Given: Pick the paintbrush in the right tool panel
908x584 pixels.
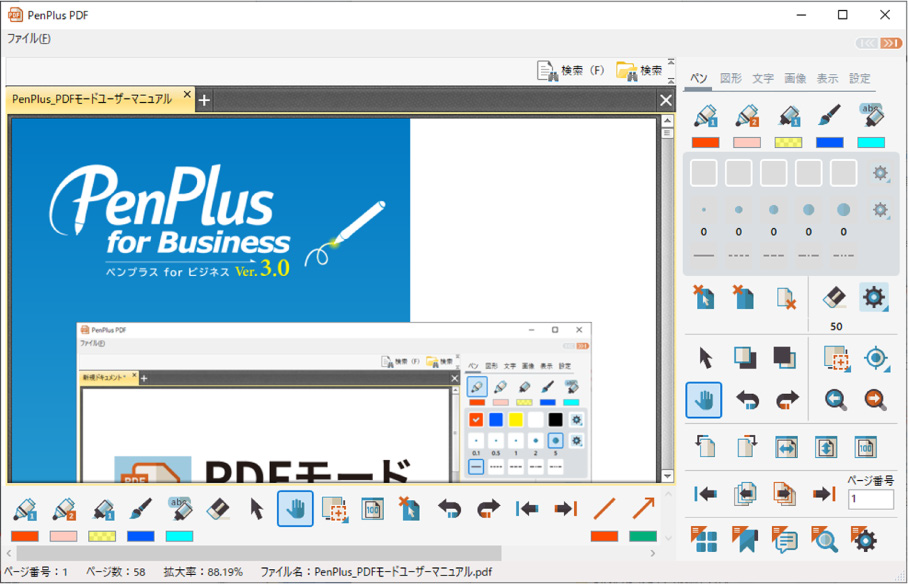Looking at the screenshot, I should [x=829, y=116].
